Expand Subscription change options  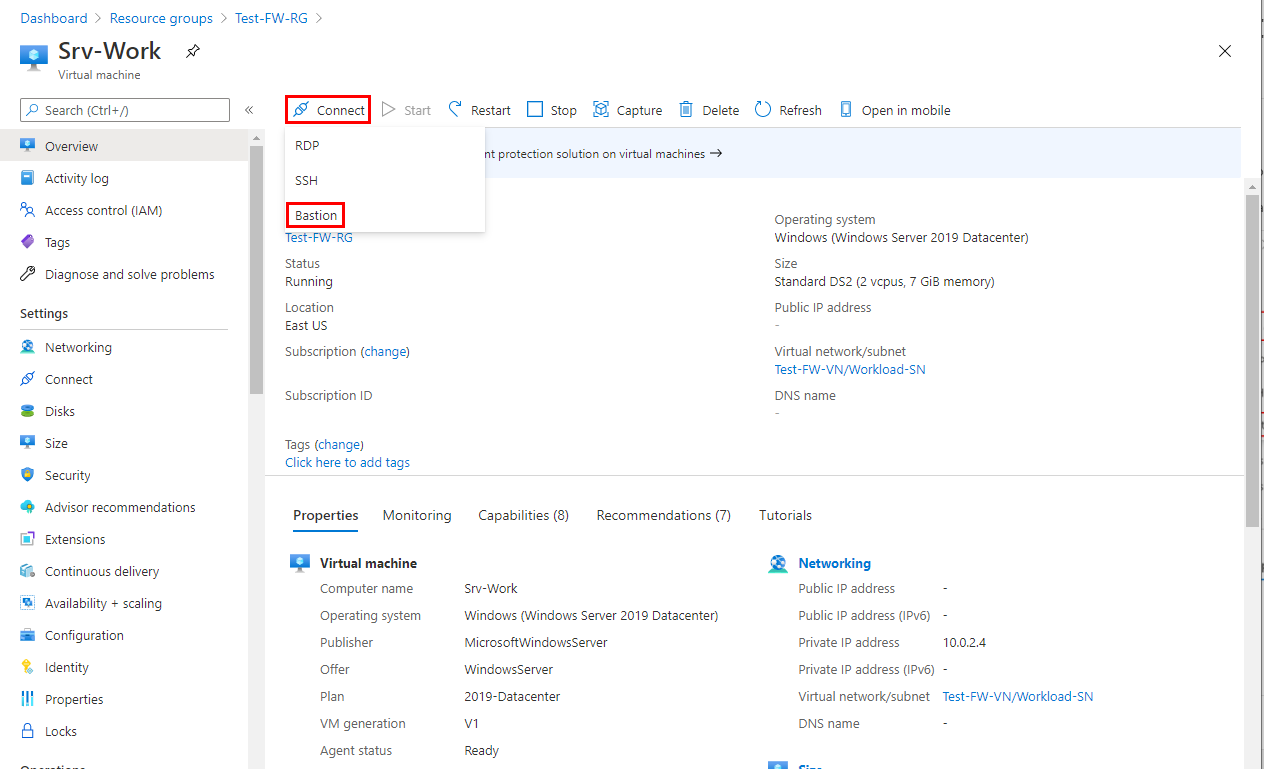pos(385,351)
